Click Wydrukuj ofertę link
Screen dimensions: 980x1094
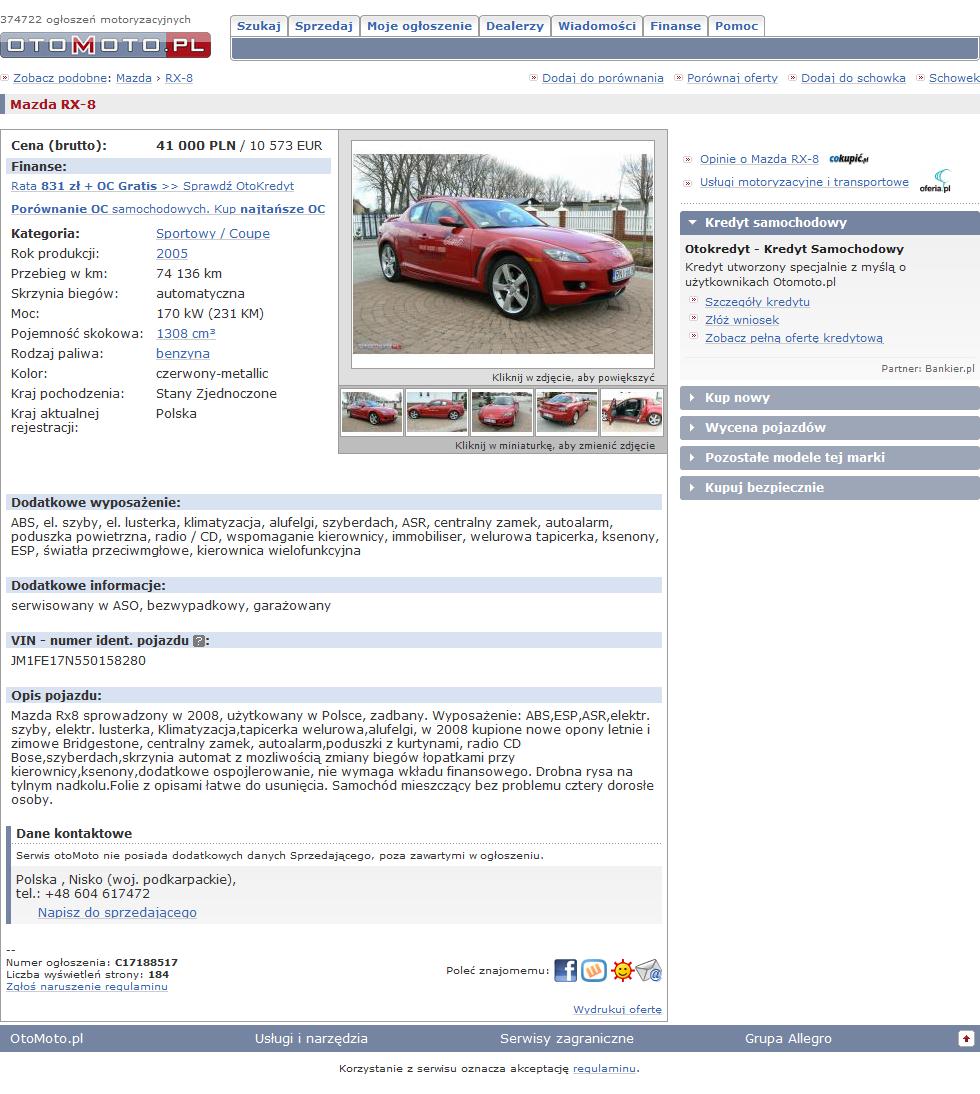(617, 1010)
